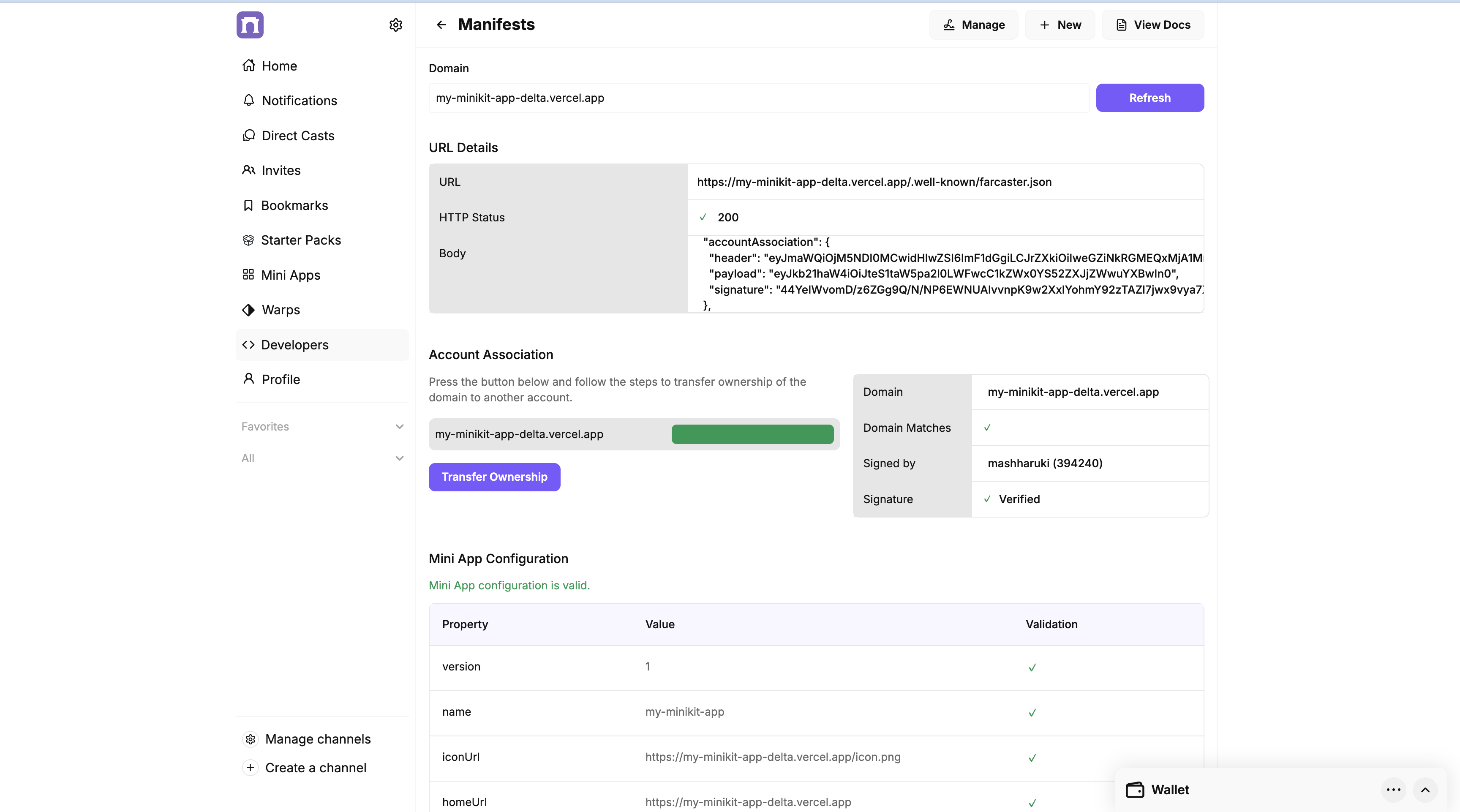Viewport: 1460px width, 812px height.
Task: Click the Domain input field
Action: pyautogui.click(x=758, y=98)
